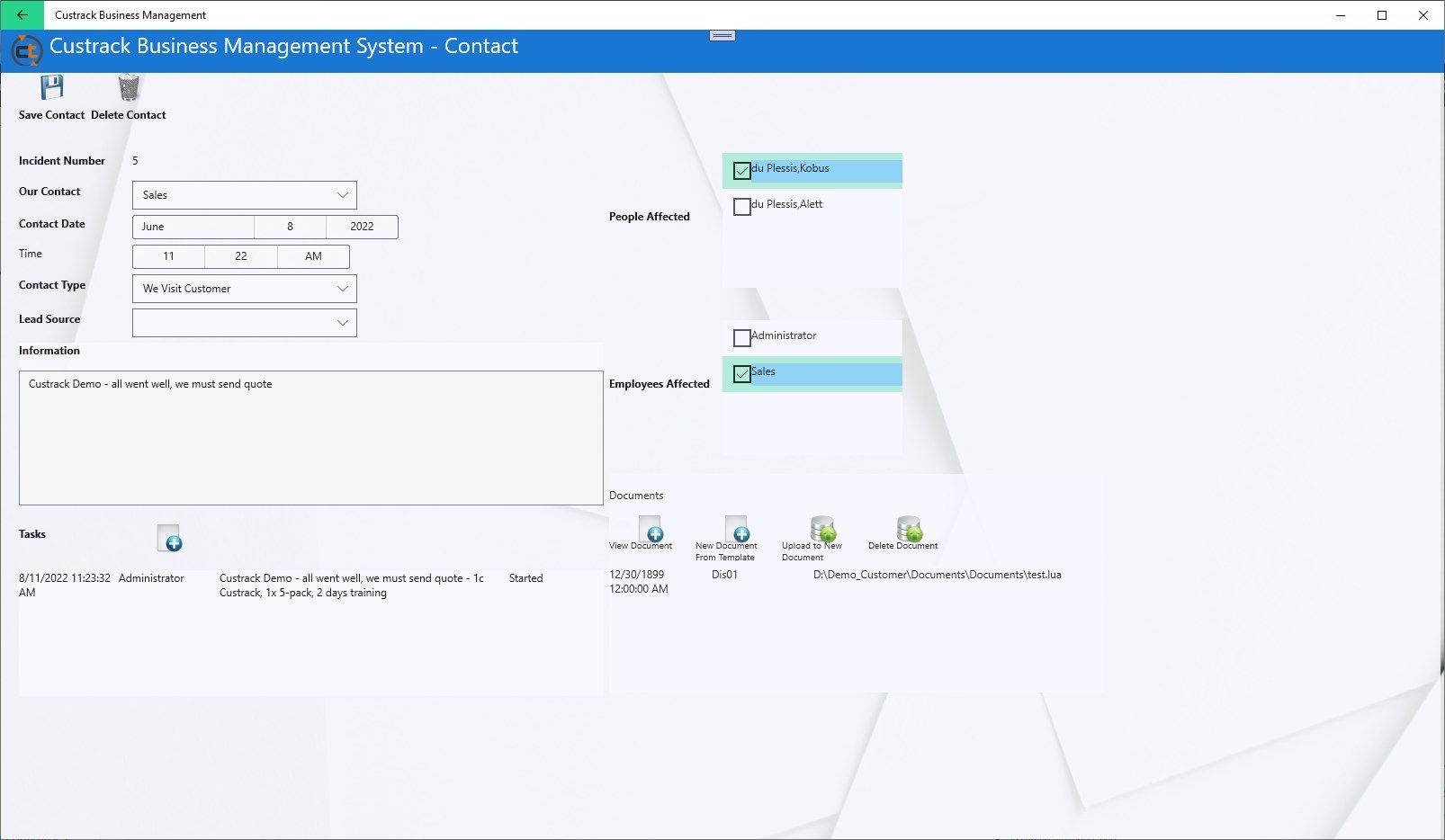1445x840 pixels.
Task: Click Upload to New Document icon
Action: pyautogui.click(x=822, y=528)
